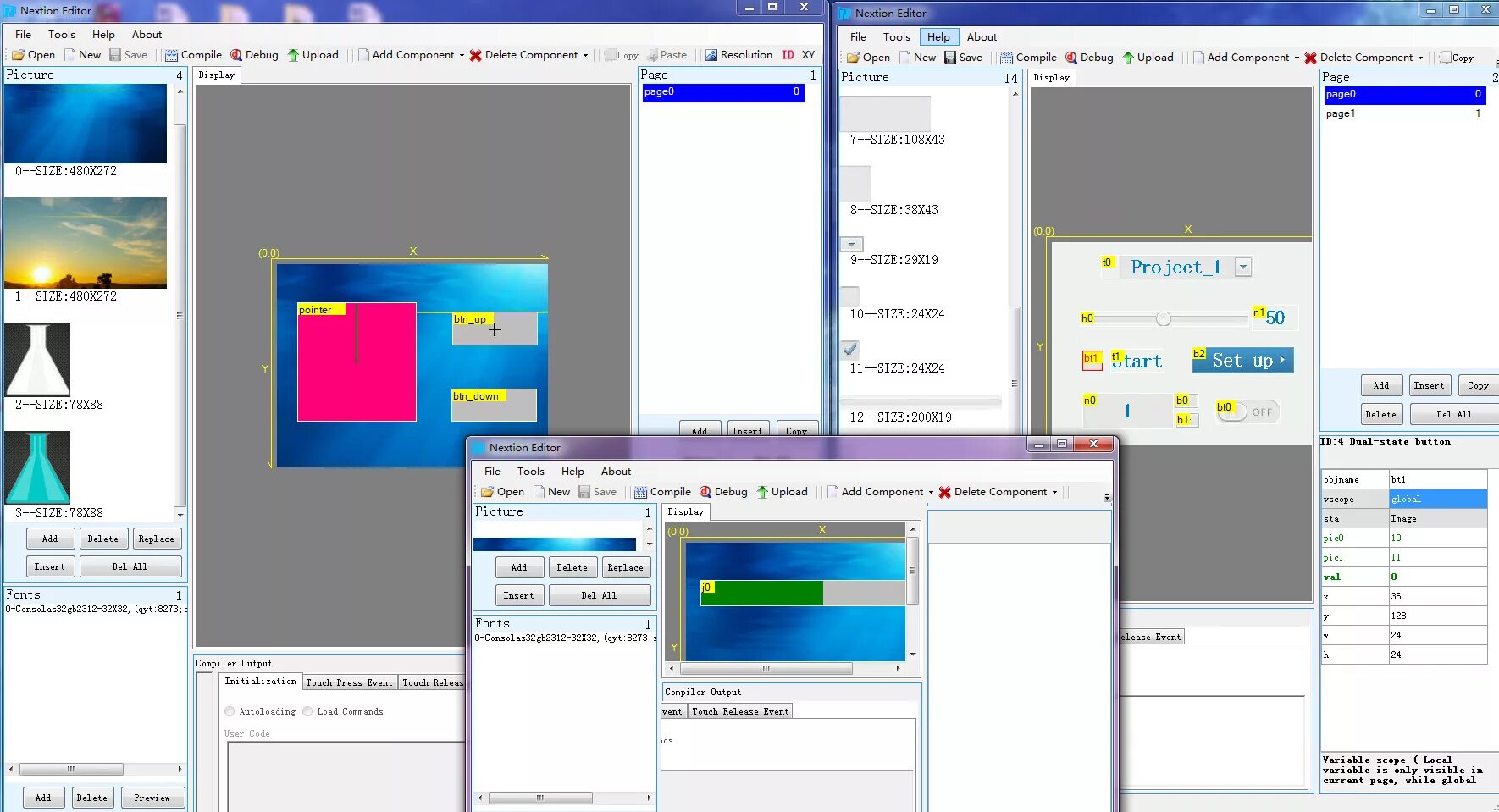1499x812 pixels.
Task: Run Compile in the front Nextion Editor window
Action: click(662, 491)
